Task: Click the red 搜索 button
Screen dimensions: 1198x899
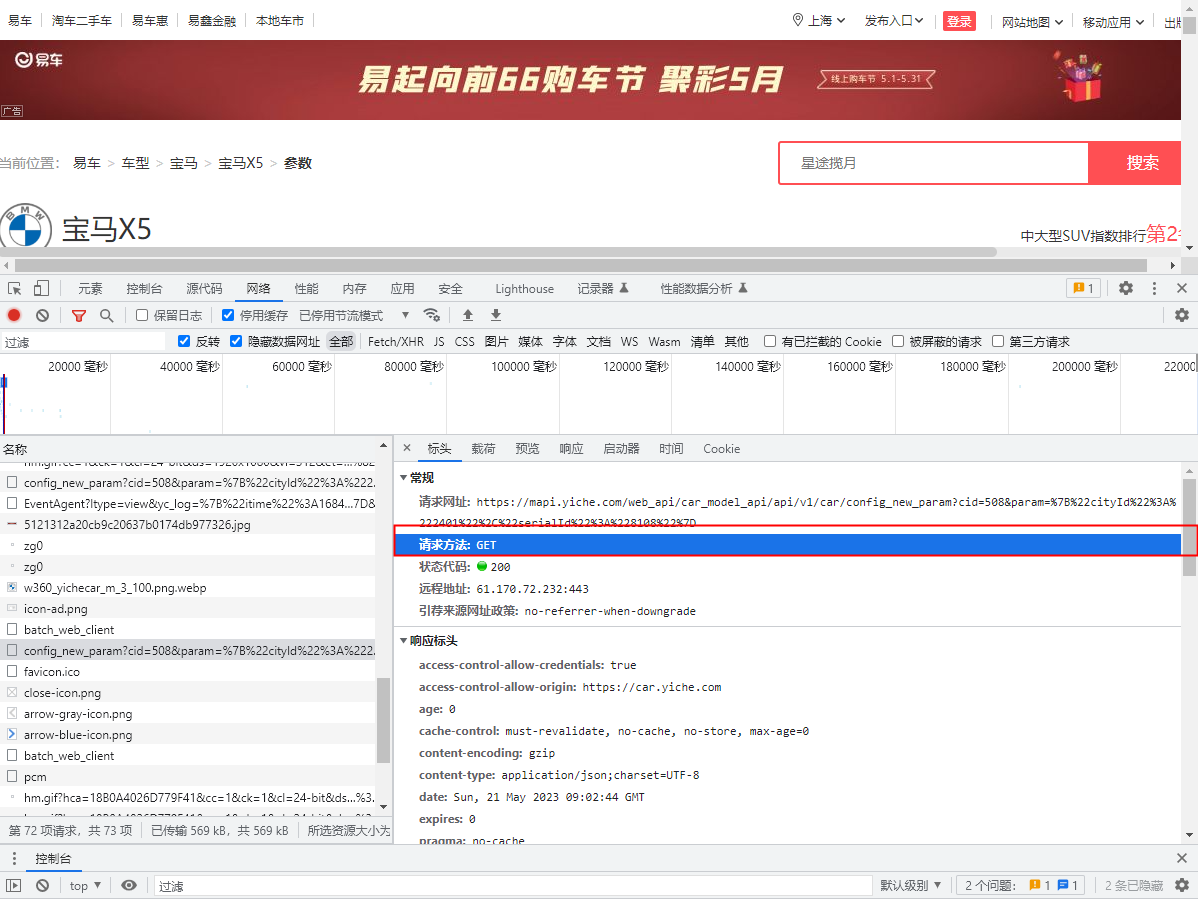Action: pyautogui.click(x=1135, y=163)
